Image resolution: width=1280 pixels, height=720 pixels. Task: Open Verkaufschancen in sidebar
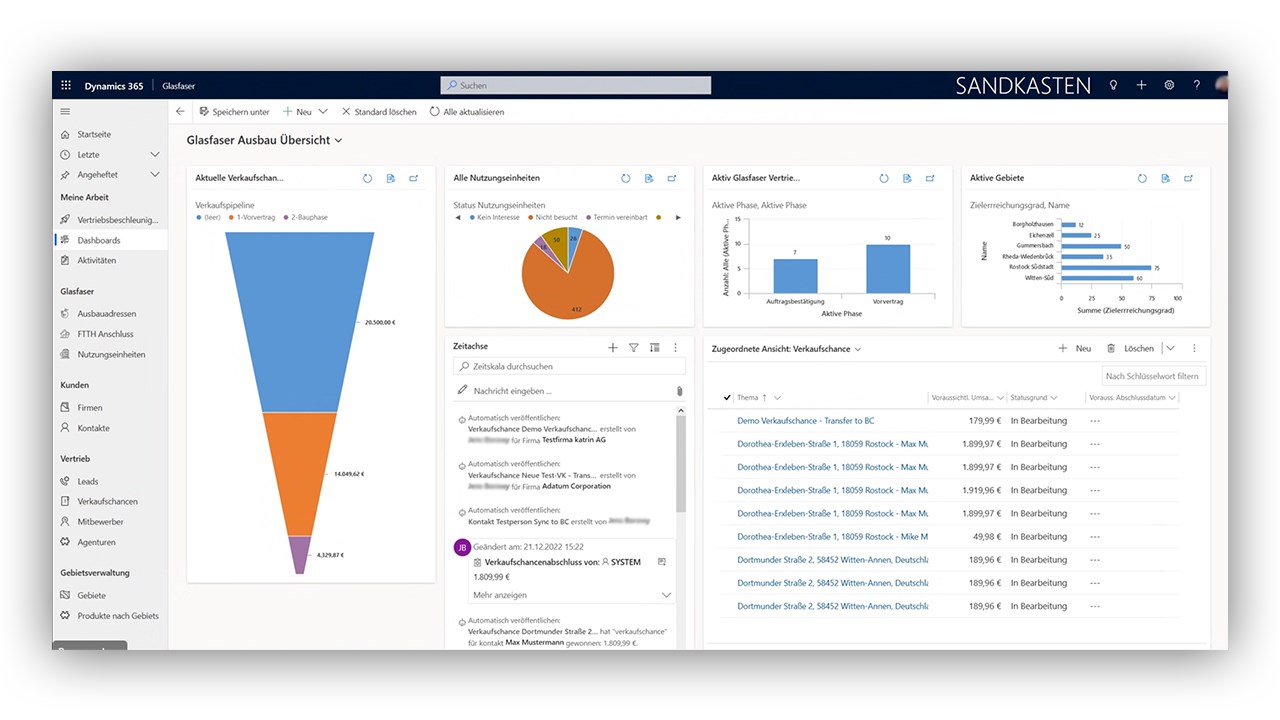[110, 501]
